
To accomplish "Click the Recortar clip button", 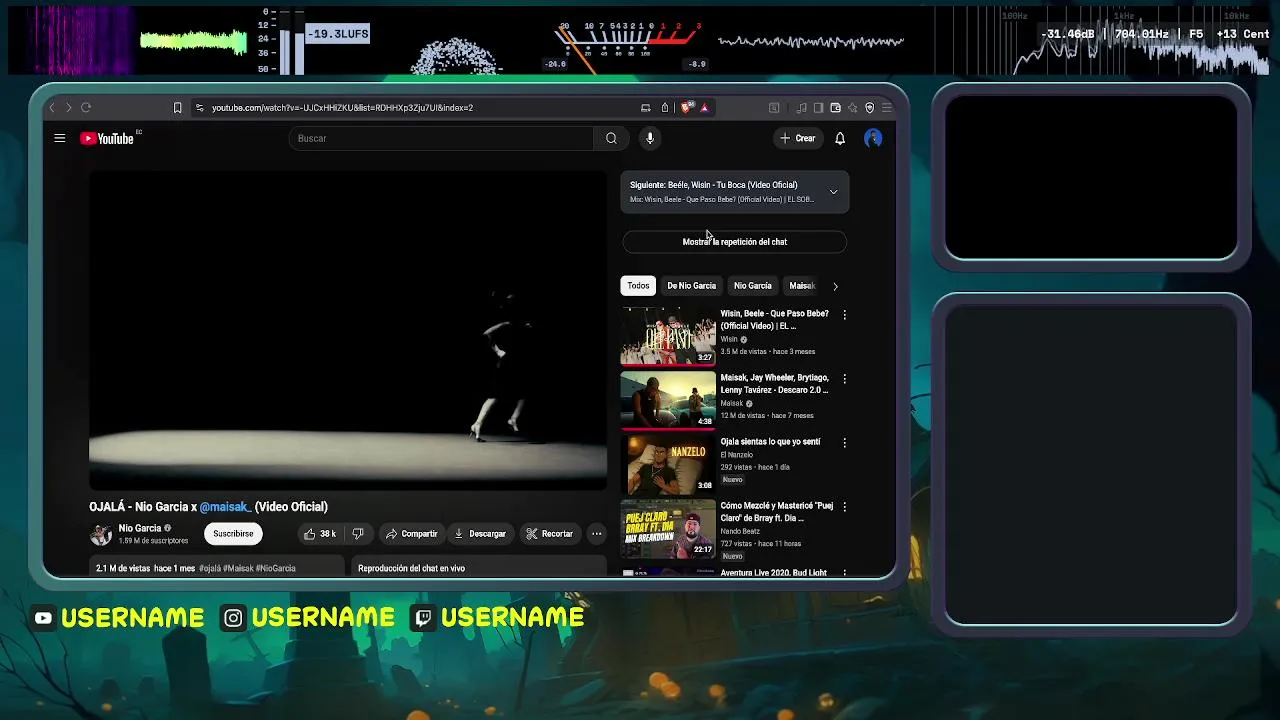I will click(x=549, y=534).
